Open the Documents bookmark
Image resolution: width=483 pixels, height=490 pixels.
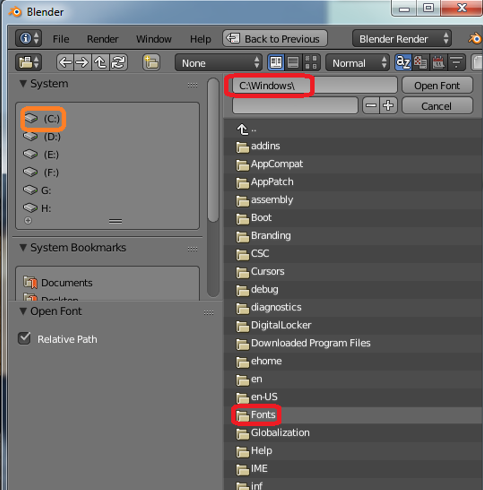point(58,283)
